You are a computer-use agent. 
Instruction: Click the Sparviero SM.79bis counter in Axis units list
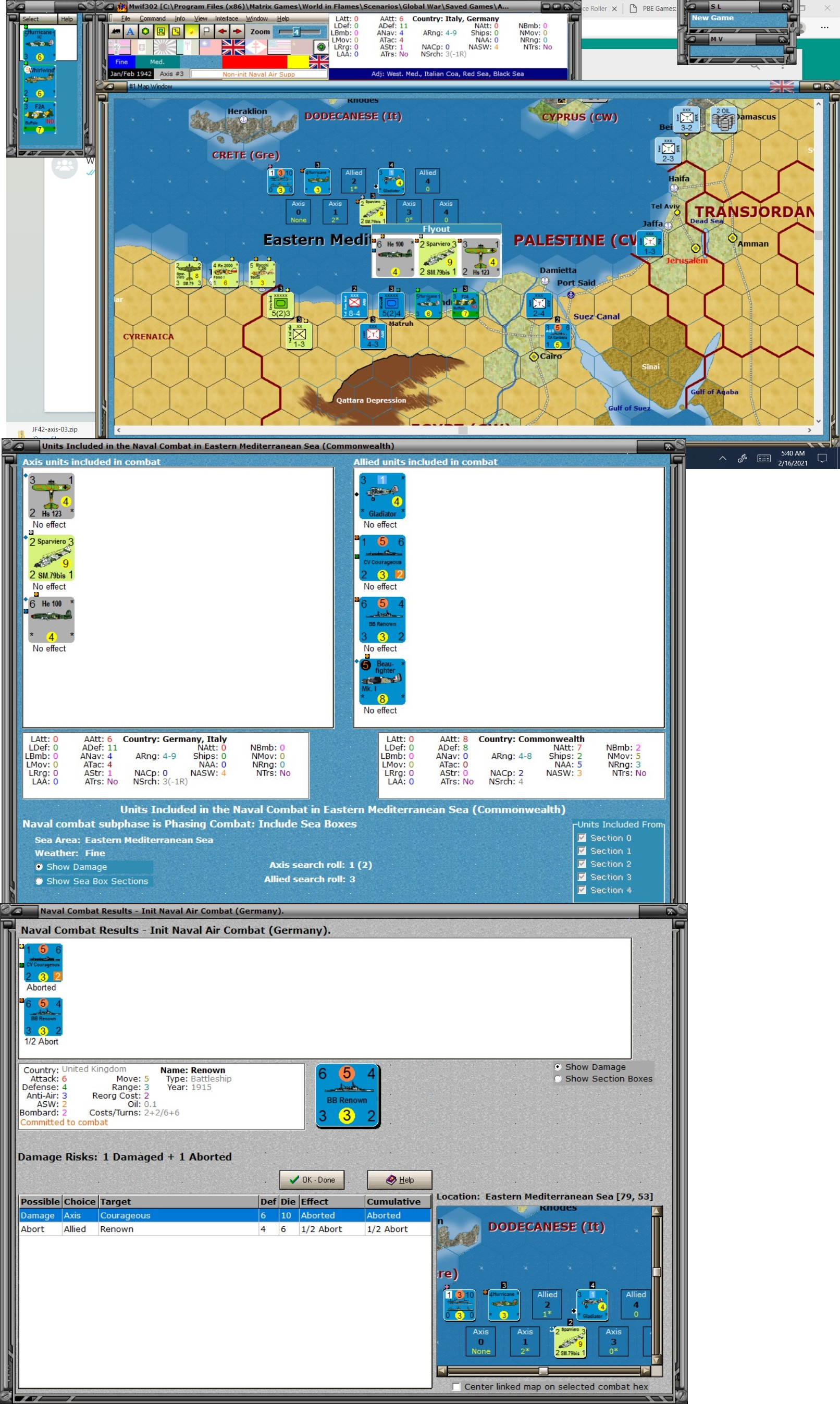coord(52,558)
